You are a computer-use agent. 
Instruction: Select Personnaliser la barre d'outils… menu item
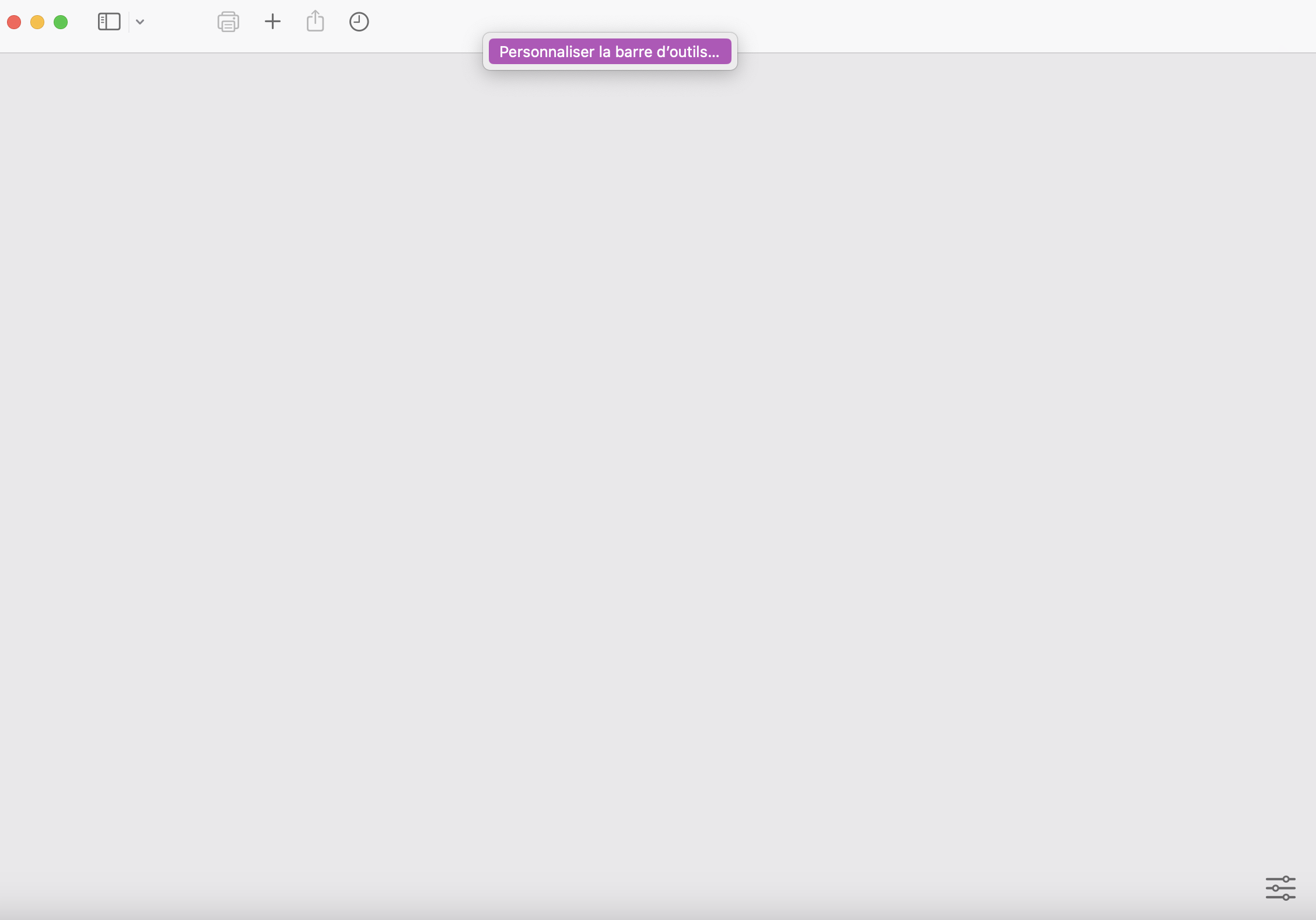610,52
